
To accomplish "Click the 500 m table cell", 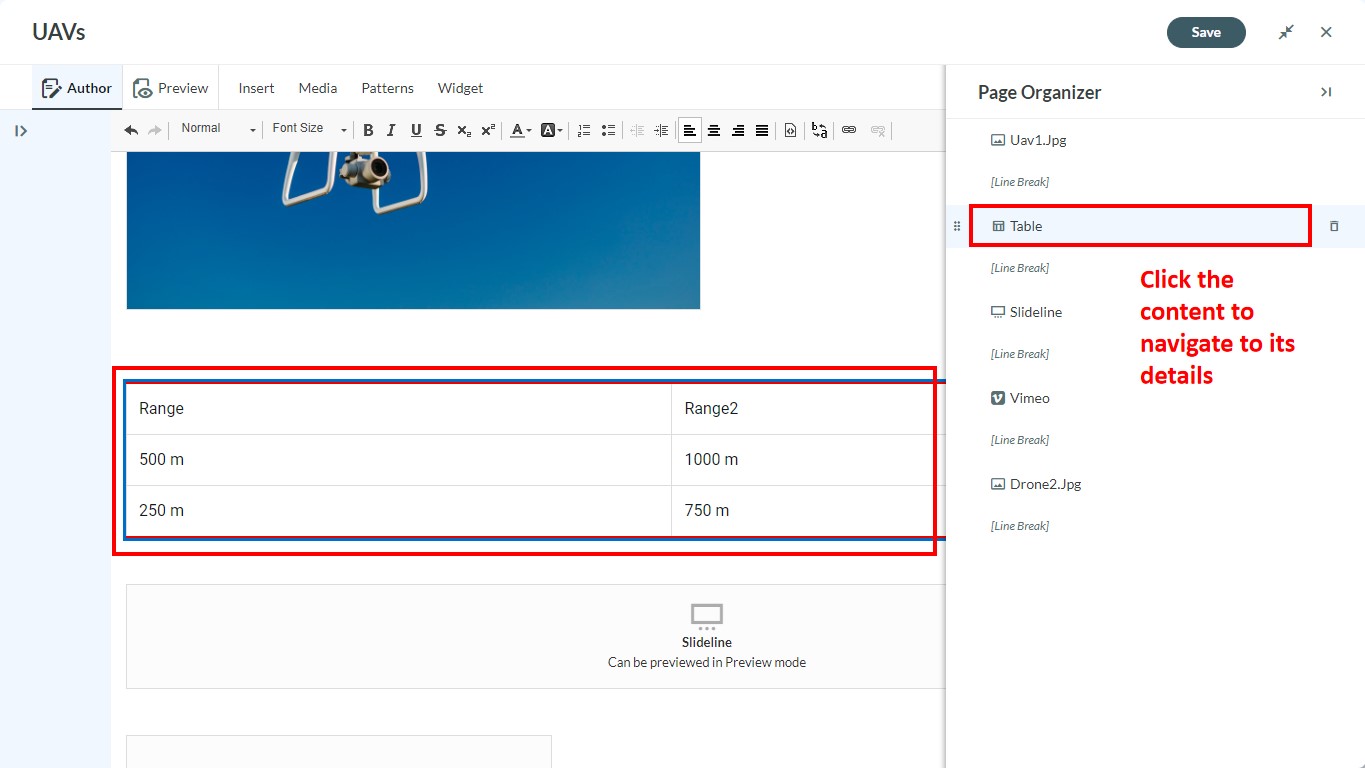I will coord(399,460).
